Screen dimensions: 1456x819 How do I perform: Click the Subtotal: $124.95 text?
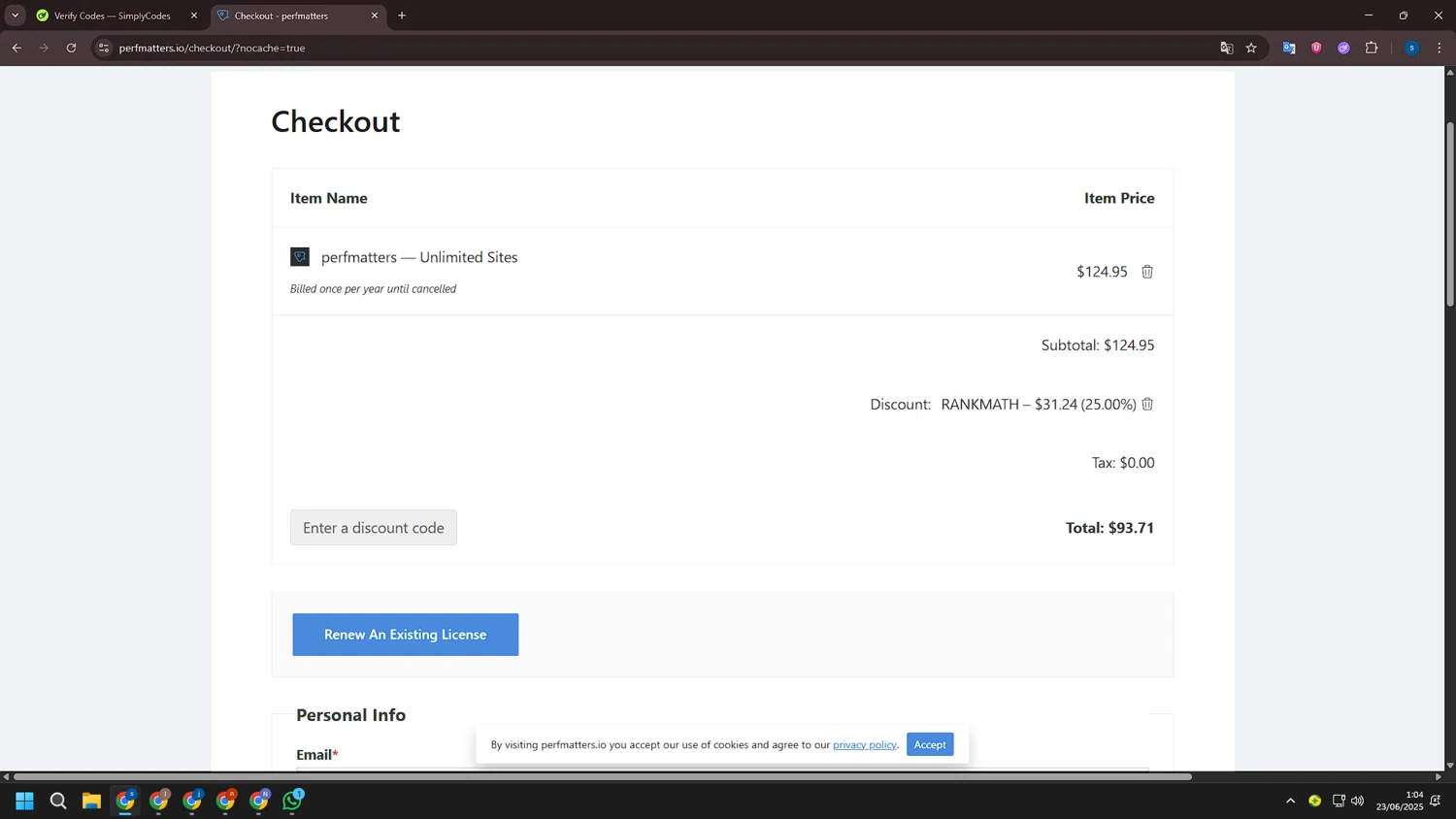(x=1098, y=345)
